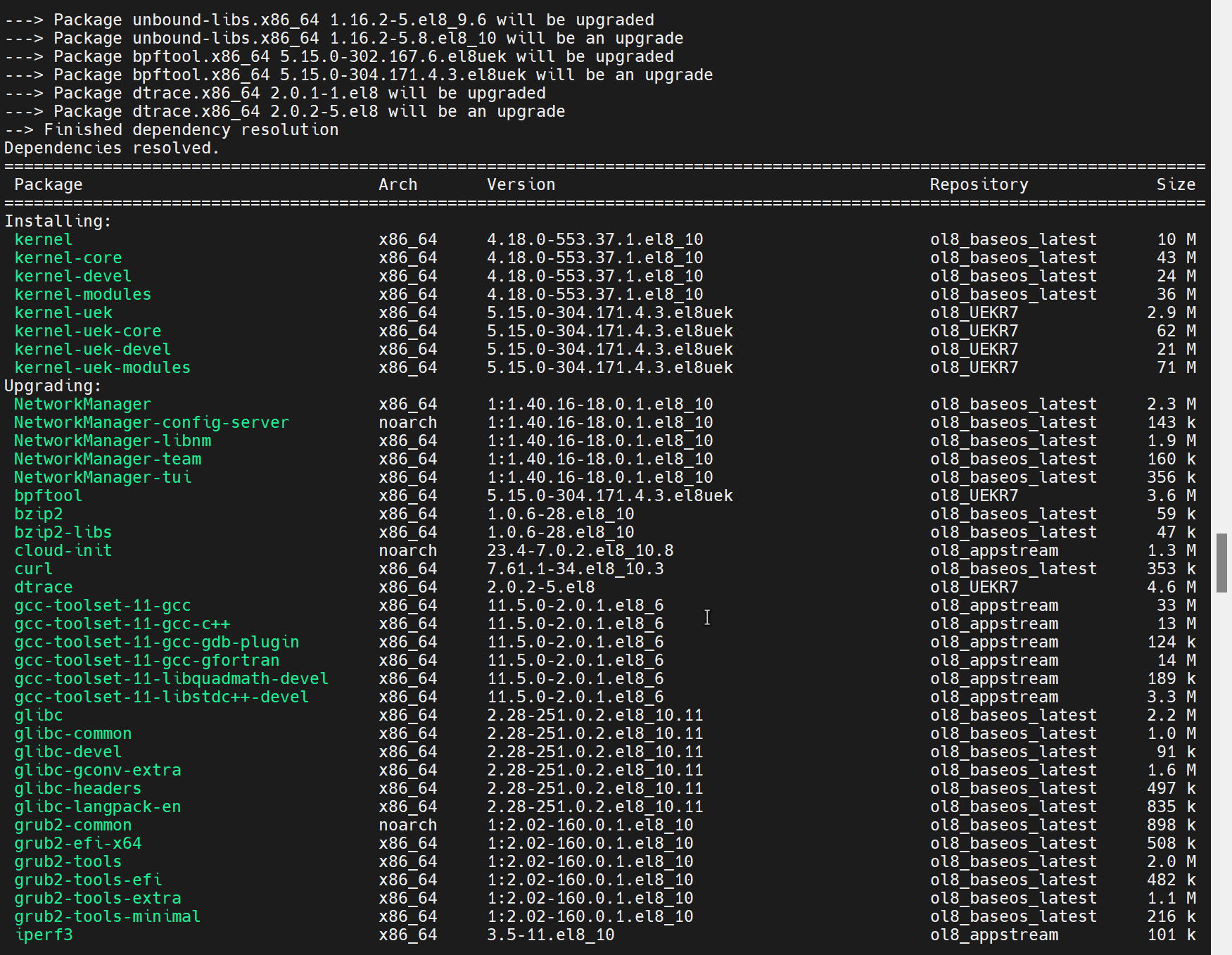Click the kernel-devel package name
The width and height of the screenshot is (1232, 955).
[x=73, y=276]
